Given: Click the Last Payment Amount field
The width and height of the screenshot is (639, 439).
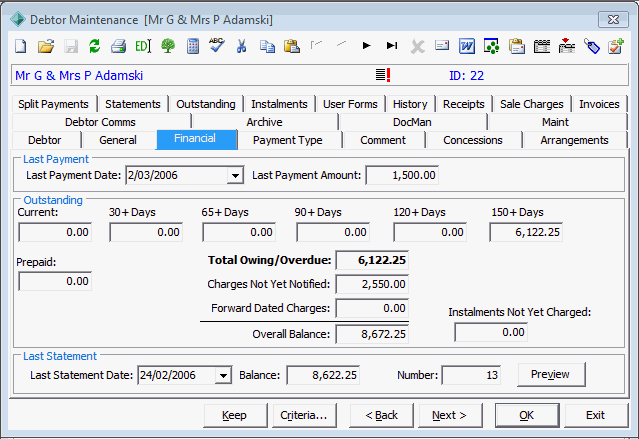Looking at the screenshot, I should coord(402,175).
